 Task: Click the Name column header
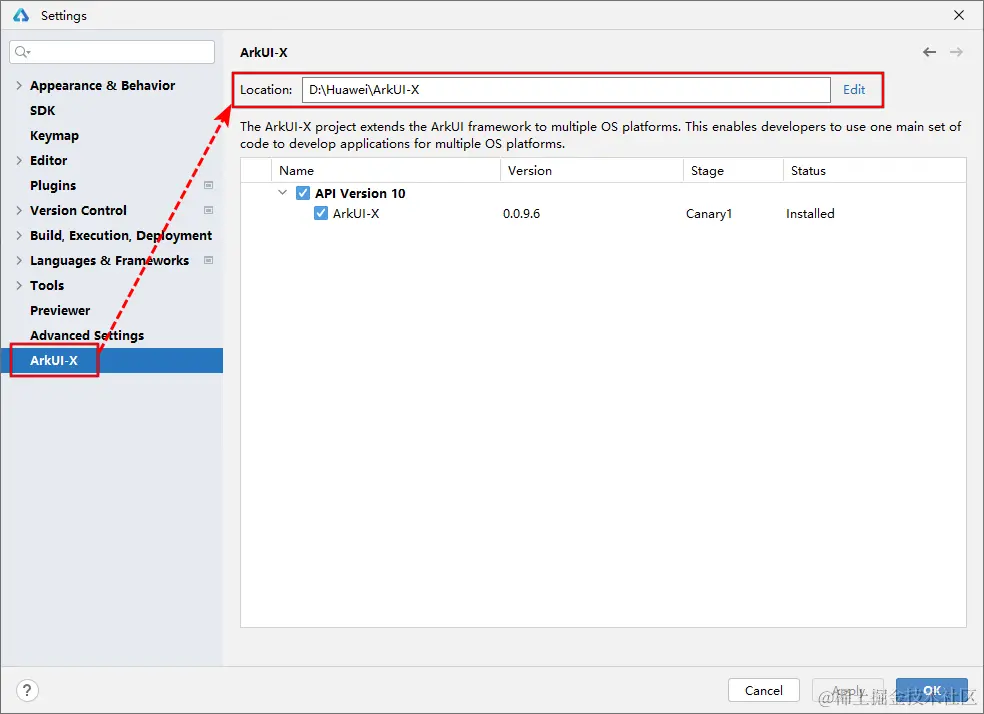pyautogui.click(x=386, y=171)
